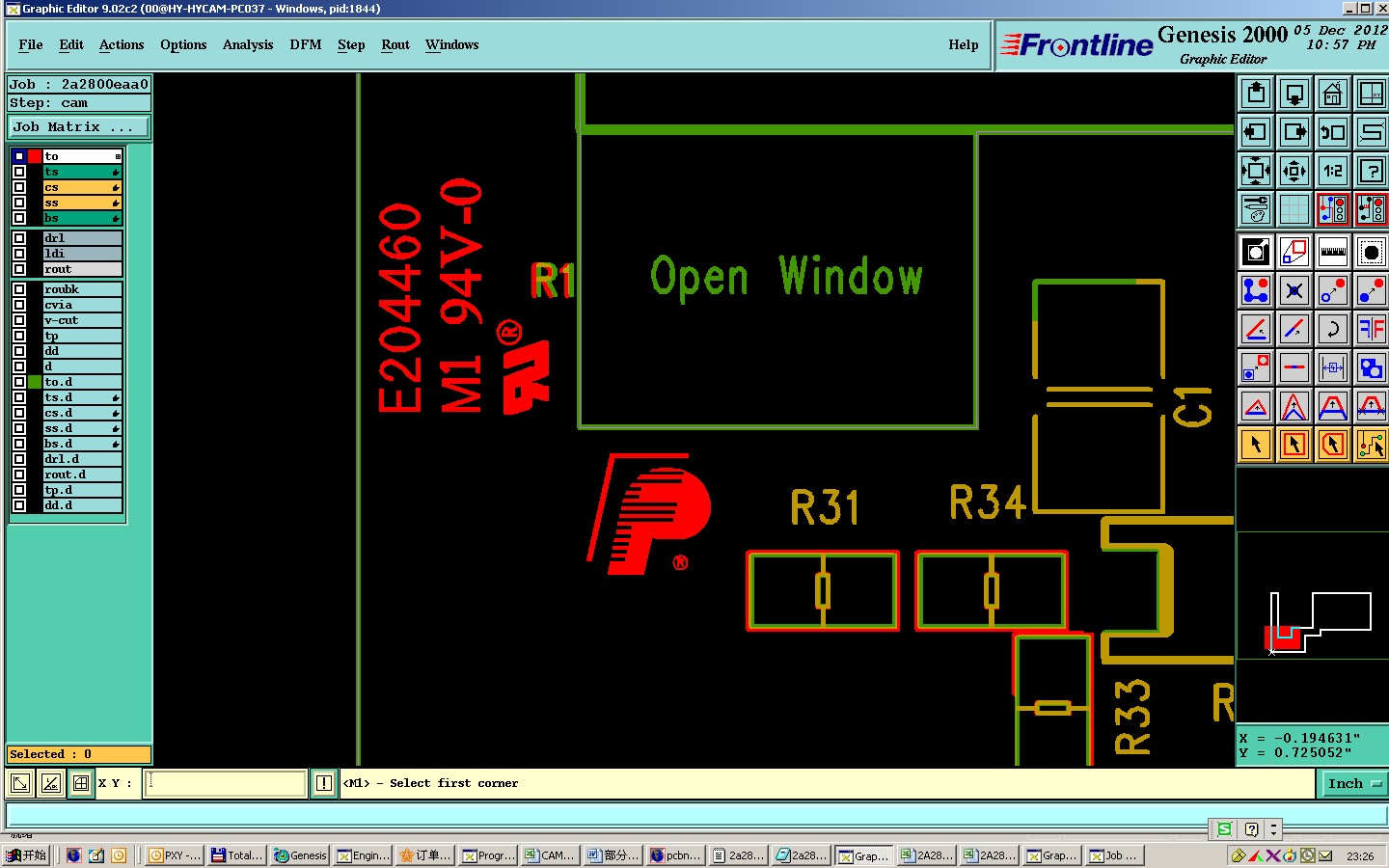Toggle the checkbox for layer cs
Image resolution: width=1389 pixels, height=868 pixels.
click(19, 187)
